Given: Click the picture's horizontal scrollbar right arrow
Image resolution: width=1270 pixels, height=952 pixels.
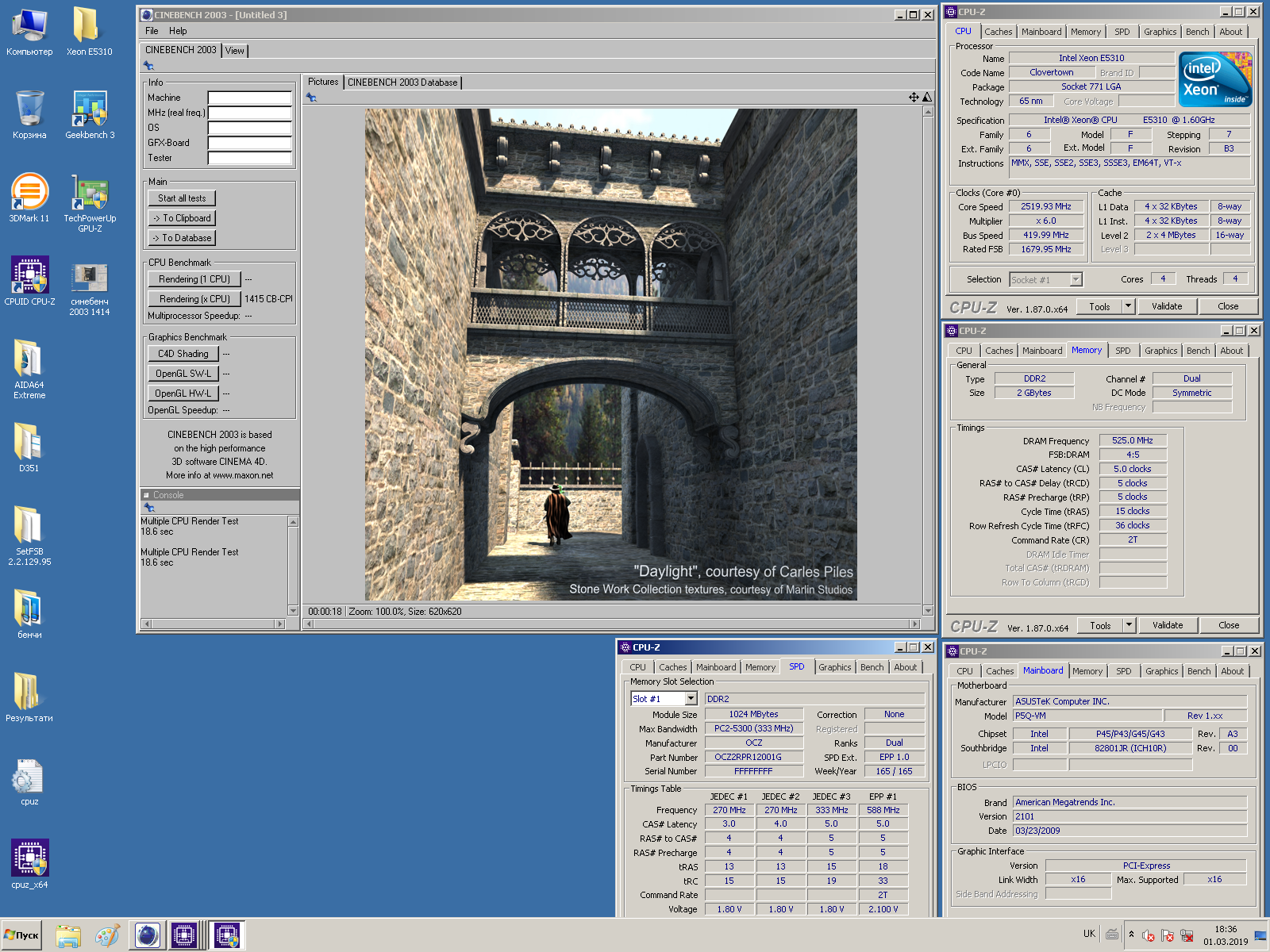Looking at the screenshot, I should [915, 624].
